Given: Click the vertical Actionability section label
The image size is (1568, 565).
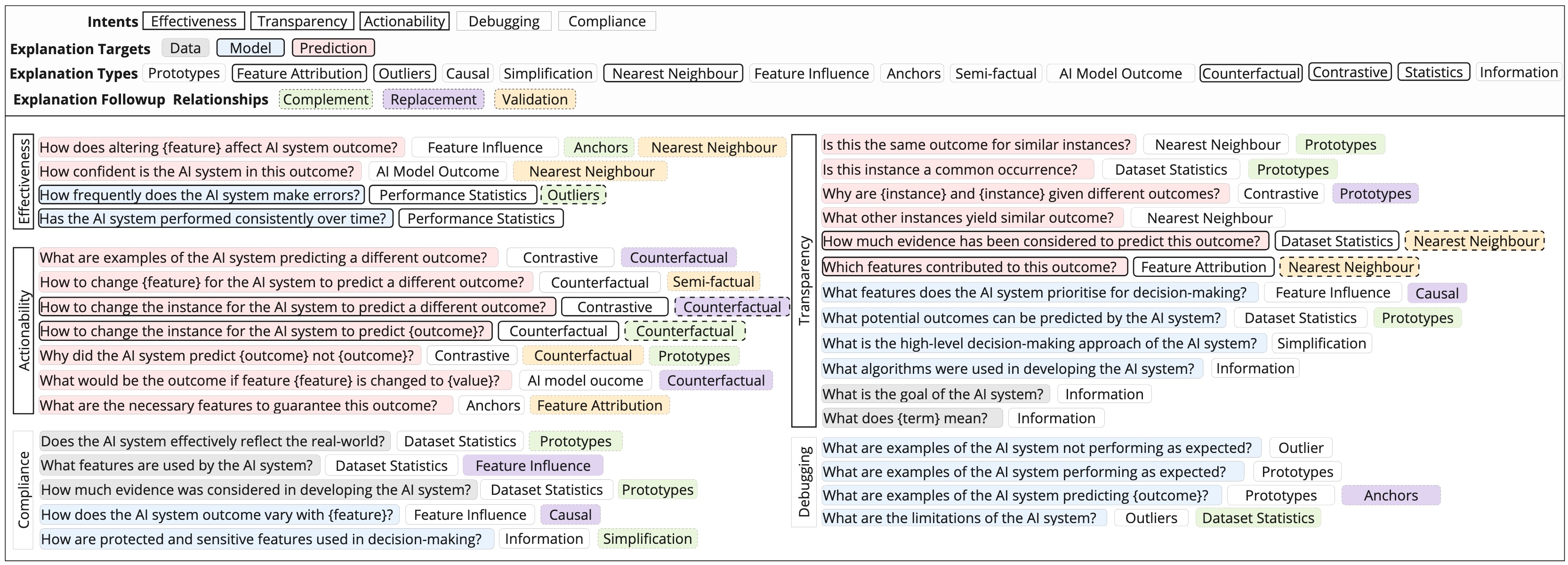Looking at the screenshot, I should (24, 331).
